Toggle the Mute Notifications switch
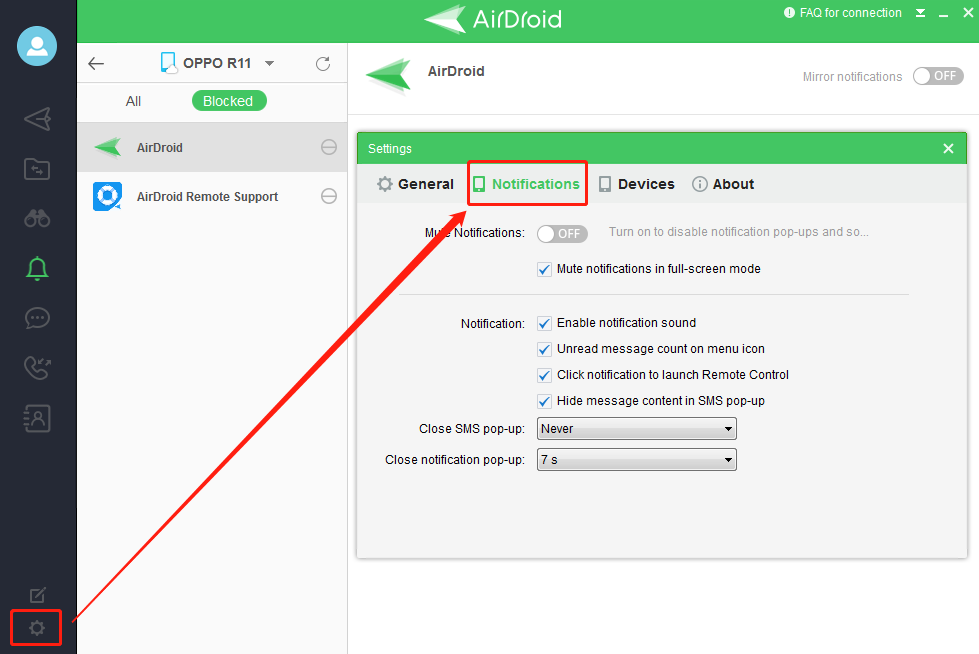Image resolution: width=979 pixels, height=654 pixels. click(562, 233)
